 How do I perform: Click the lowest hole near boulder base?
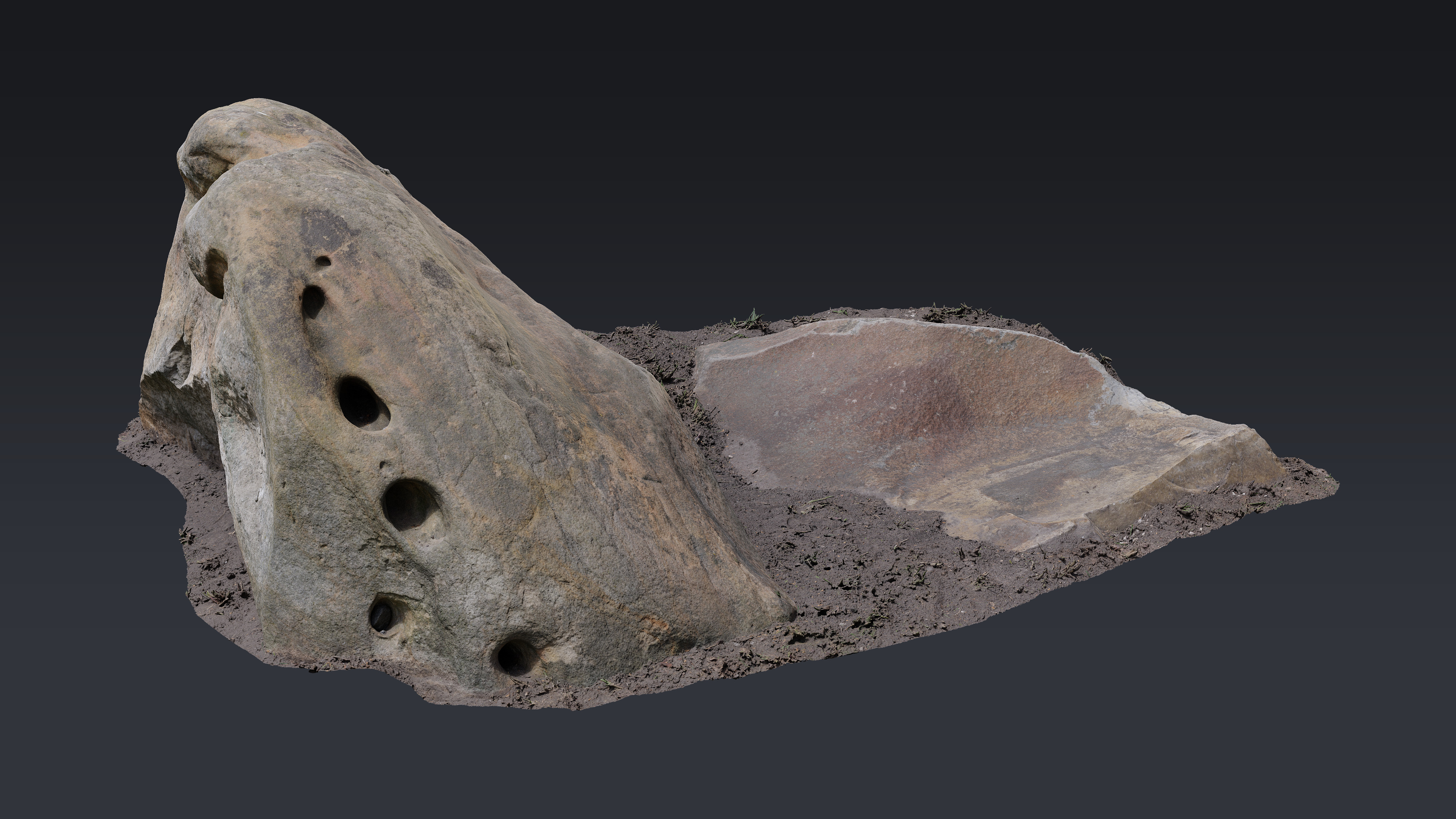tap(515, 657)
